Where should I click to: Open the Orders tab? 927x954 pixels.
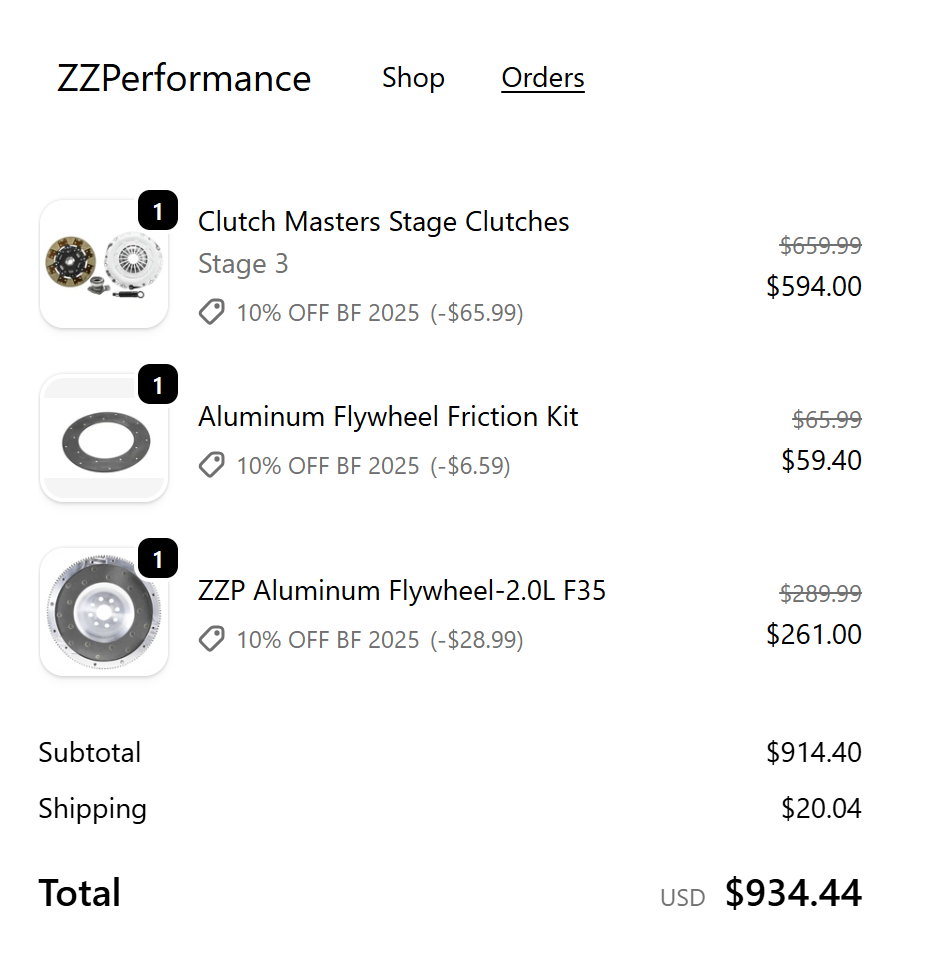[x=543, y=78]
